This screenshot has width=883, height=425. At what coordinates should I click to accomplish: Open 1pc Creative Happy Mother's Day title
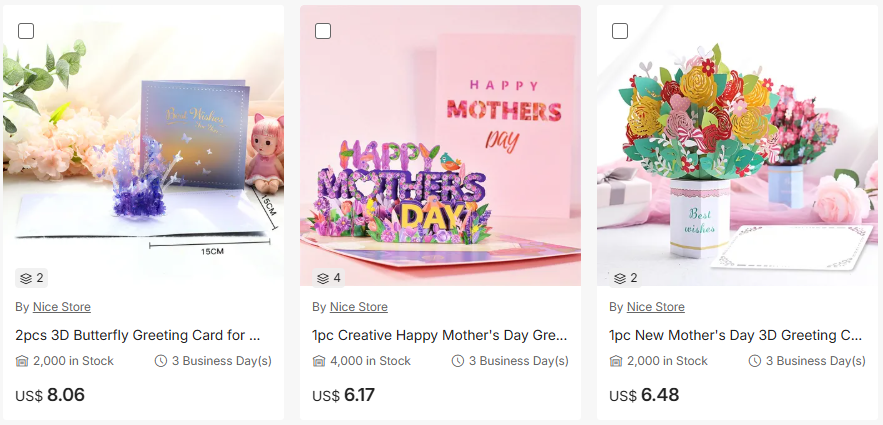point(440,335)
